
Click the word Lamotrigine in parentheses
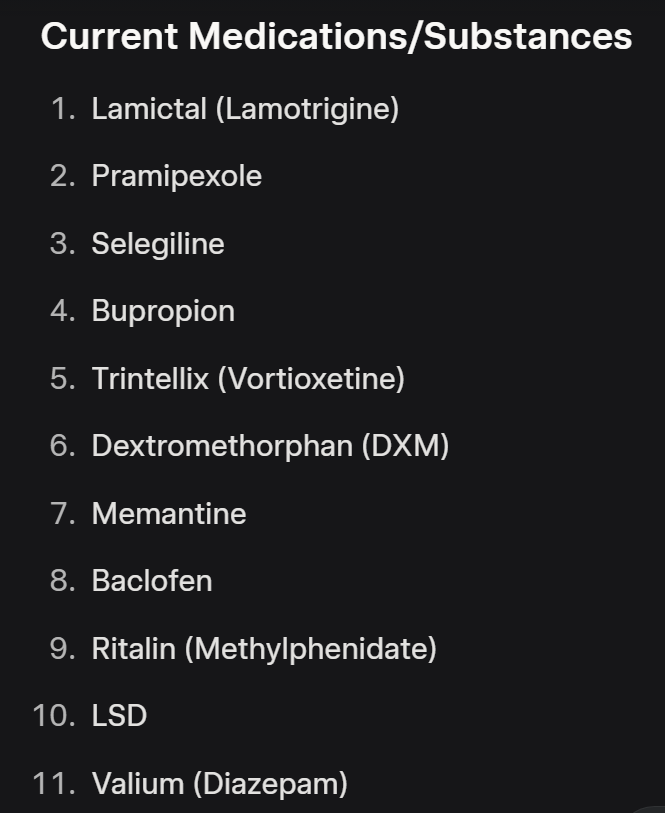(x=307, y=109)
